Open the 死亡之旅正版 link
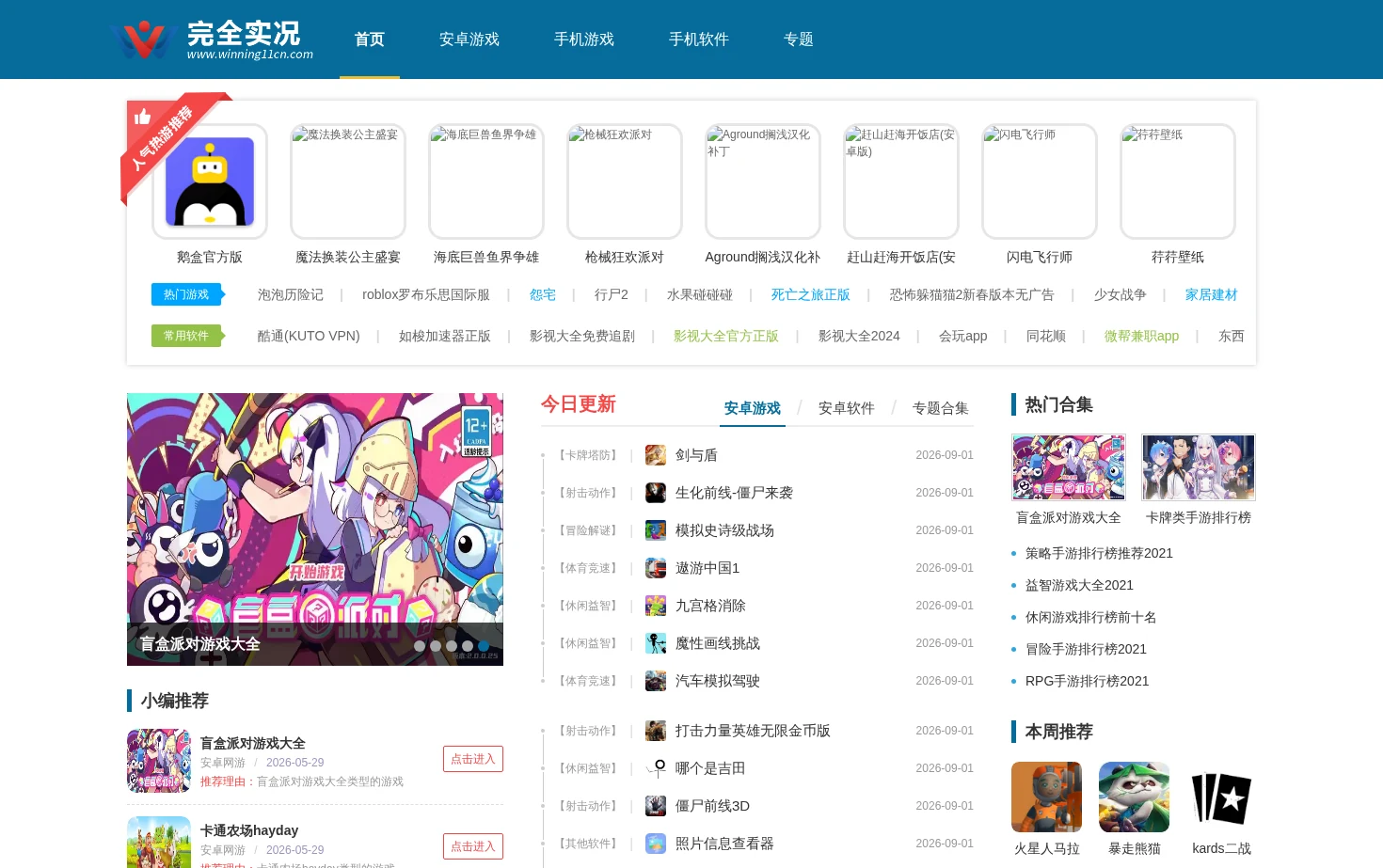This screenshot has width=1383, height=868. (811, 294)
